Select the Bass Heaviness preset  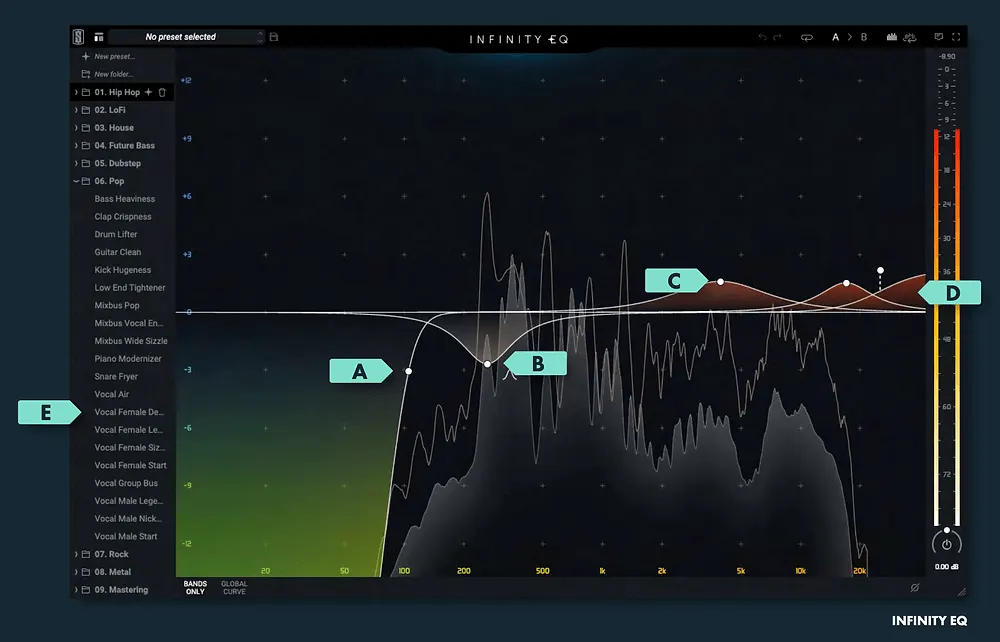(x=124, y=199)
